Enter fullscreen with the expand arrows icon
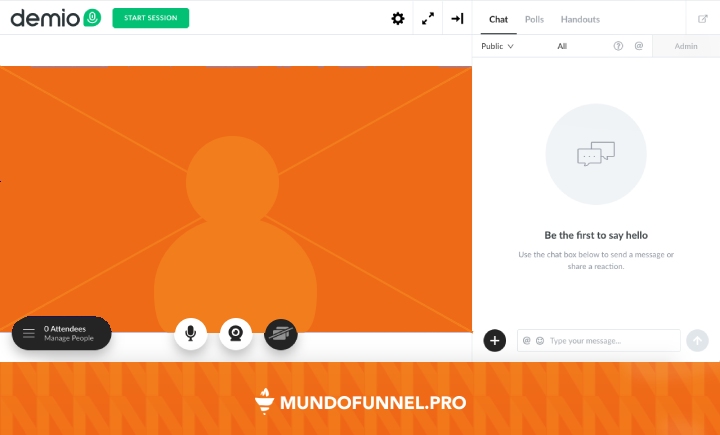Image resolution: width=720 pixels, height=435 pixels. point(428,19)
